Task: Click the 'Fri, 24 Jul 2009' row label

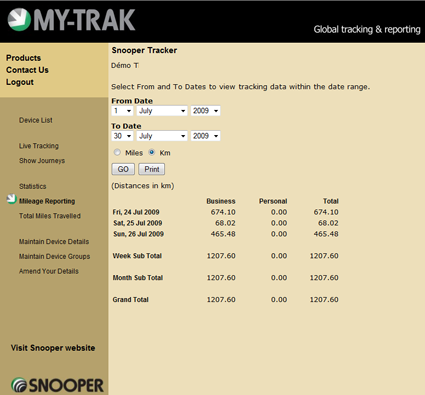Action: pyautogui.click(x=136, y=212)
